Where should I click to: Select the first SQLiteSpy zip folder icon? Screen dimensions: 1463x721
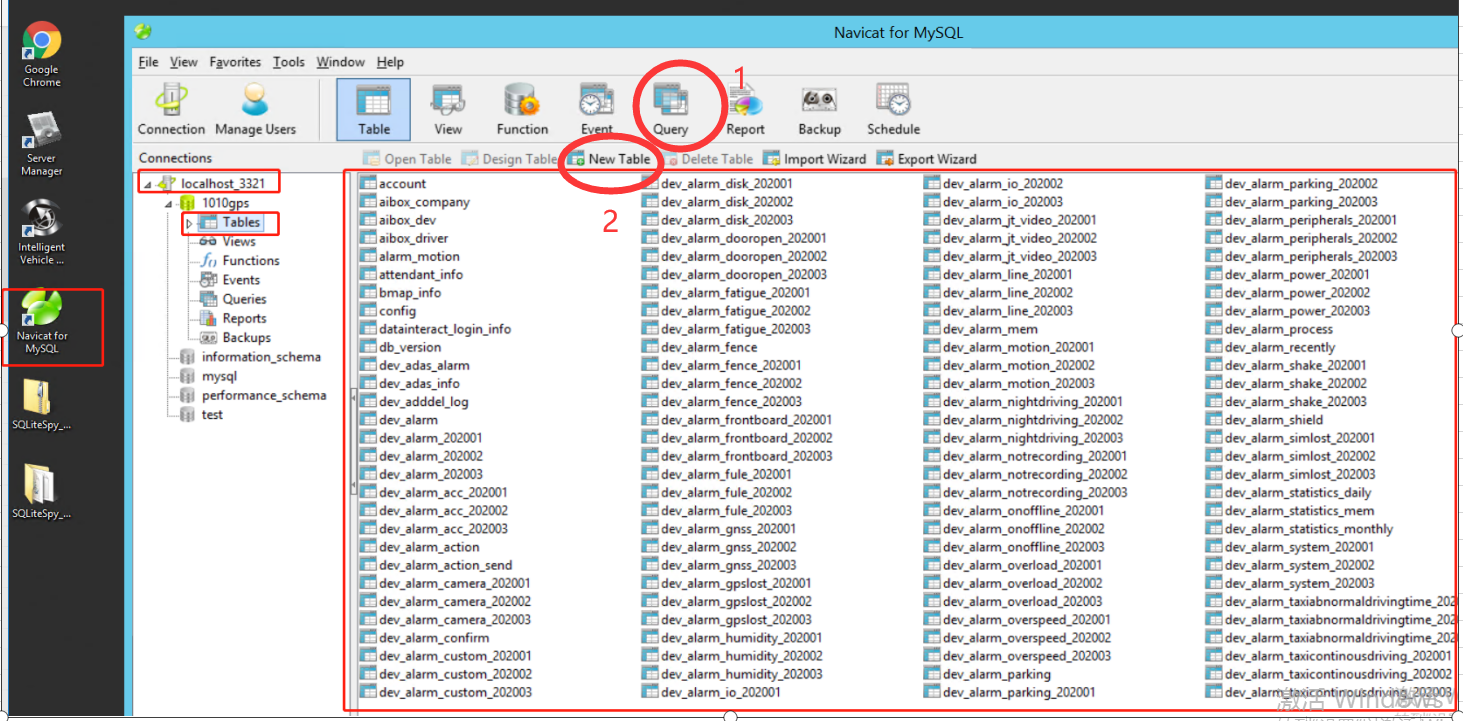(x=42, y=405)
